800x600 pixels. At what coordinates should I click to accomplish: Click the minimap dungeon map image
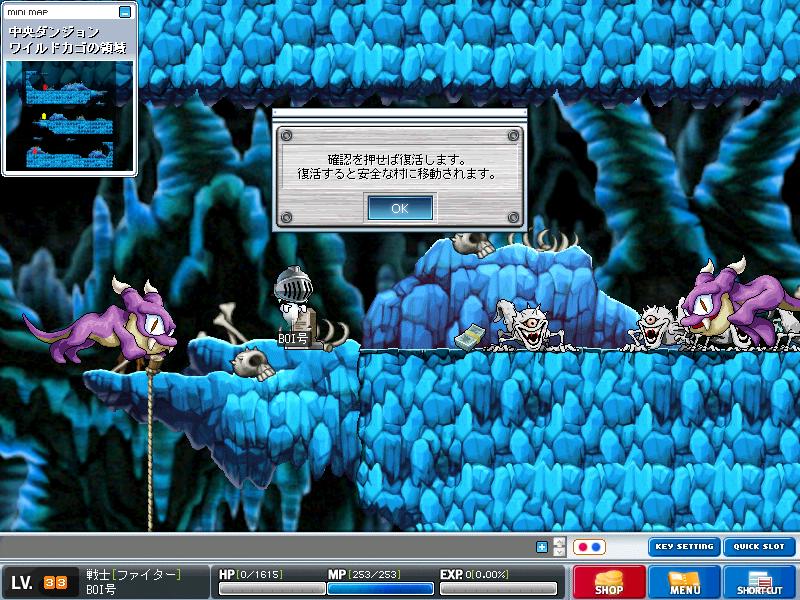69,116
